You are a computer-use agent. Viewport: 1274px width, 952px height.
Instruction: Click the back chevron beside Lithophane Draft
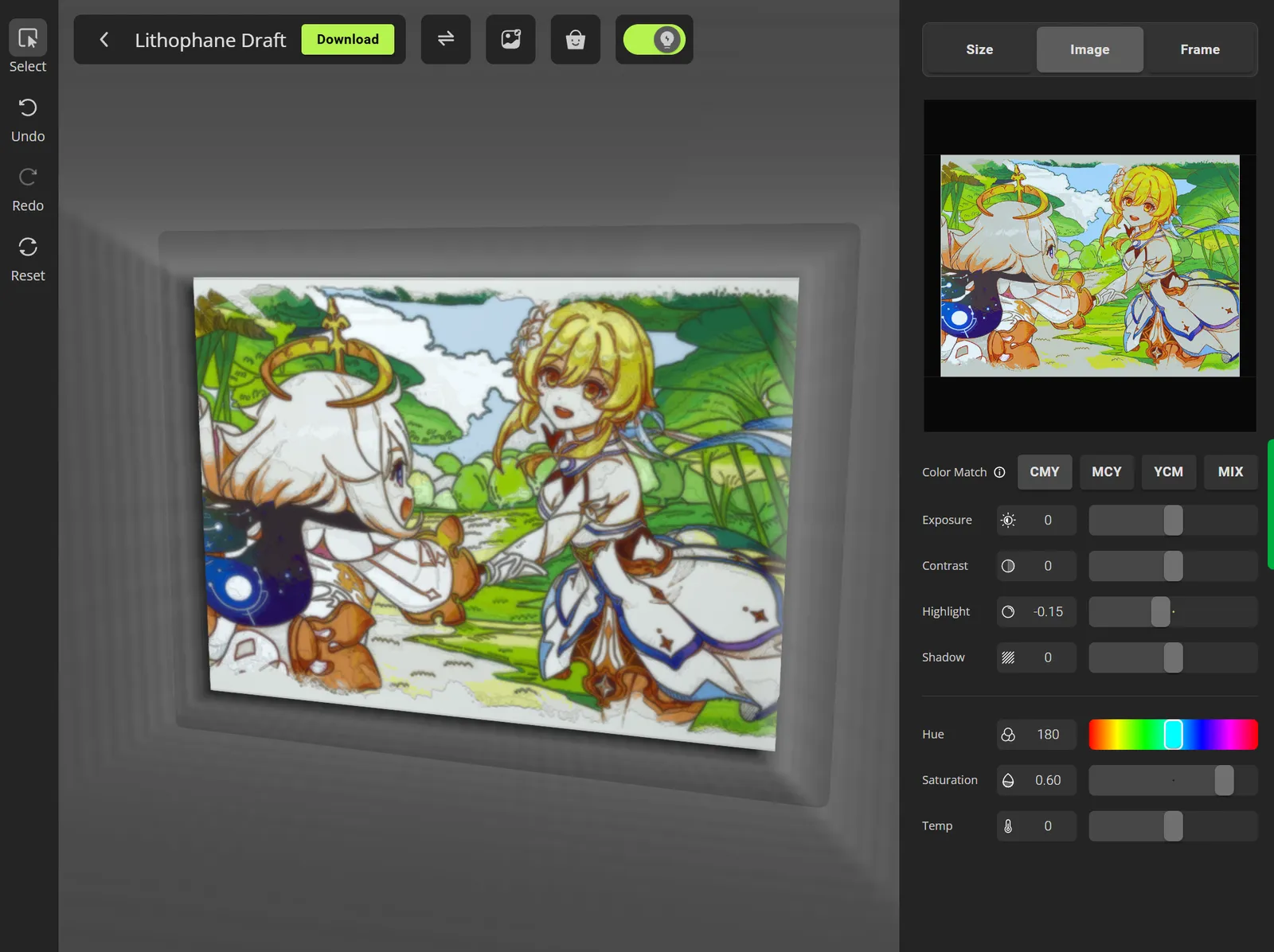(x=104, y=39)
